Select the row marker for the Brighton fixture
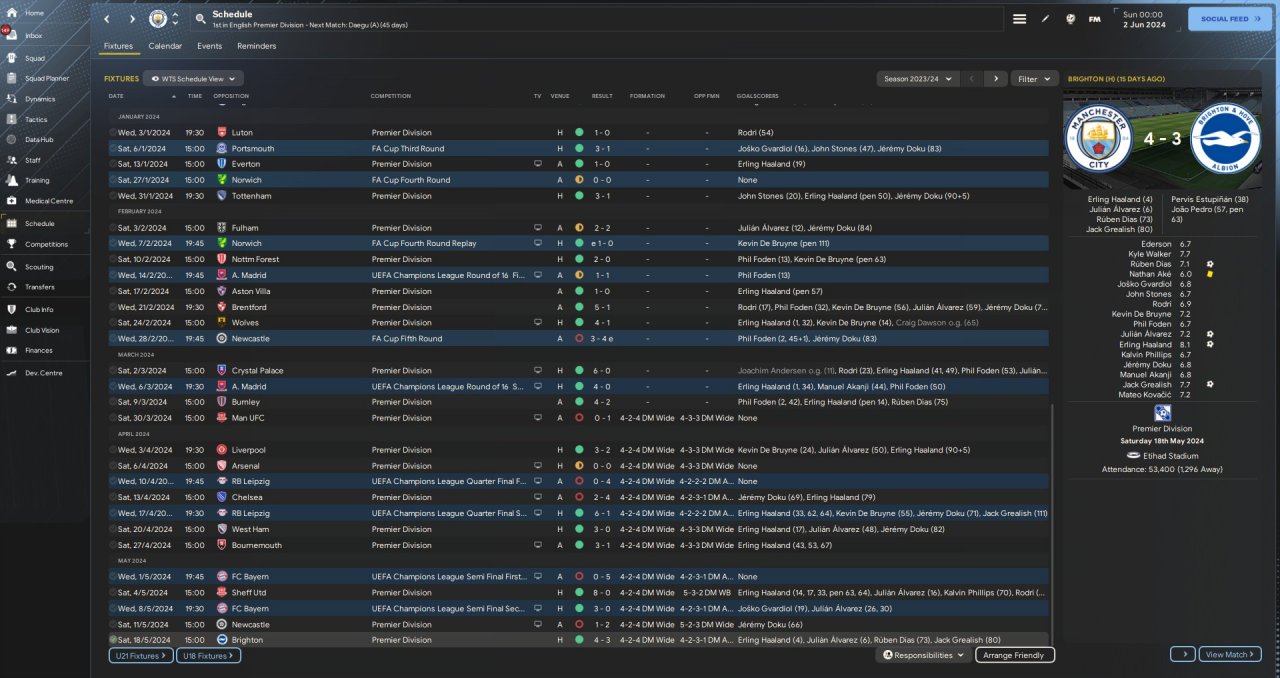 pos(113,640)
